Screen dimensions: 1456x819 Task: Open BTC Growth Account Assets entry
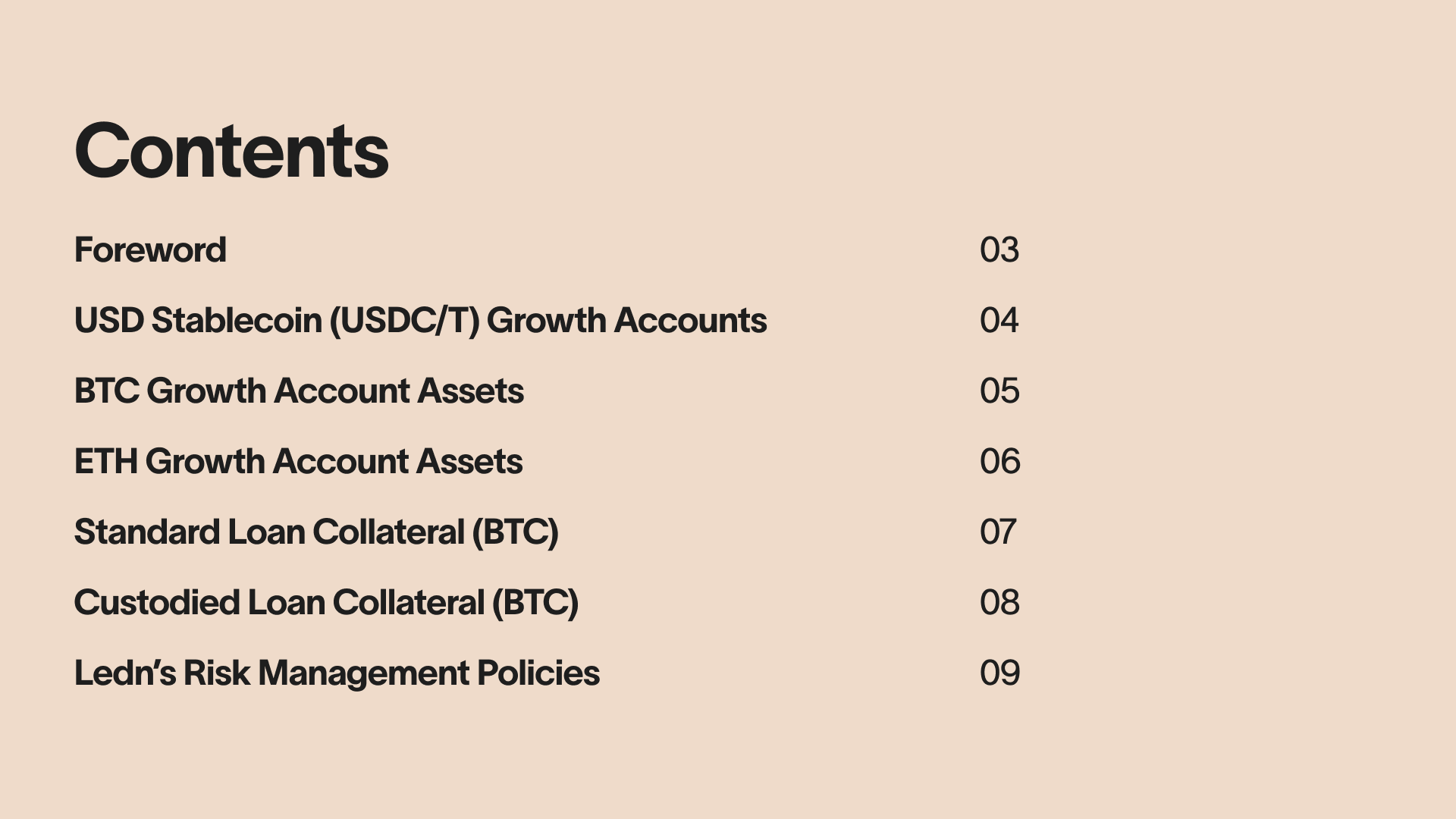[299, 391]
